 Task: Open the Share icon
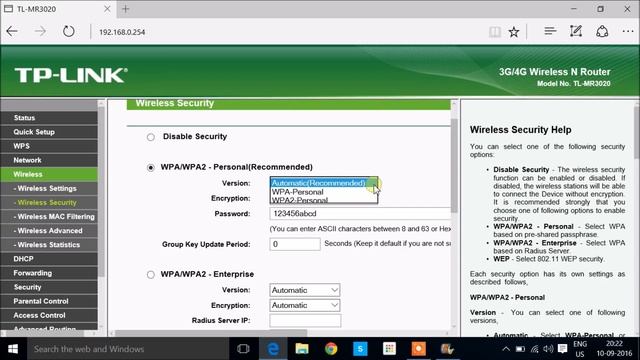click(x=602, y=31)
